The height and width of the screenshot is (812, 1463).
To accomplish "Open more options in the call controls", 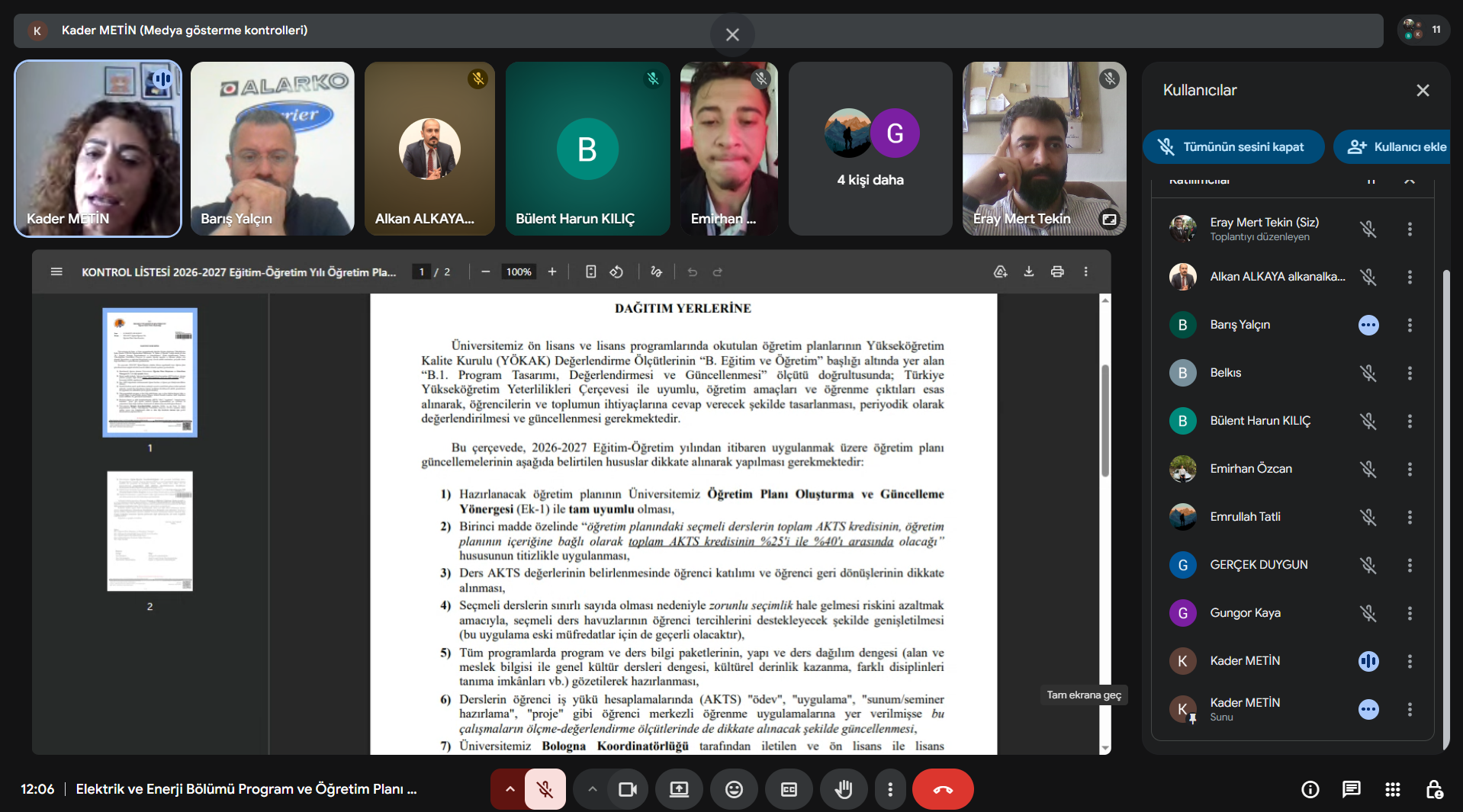I will coord(889,789).
